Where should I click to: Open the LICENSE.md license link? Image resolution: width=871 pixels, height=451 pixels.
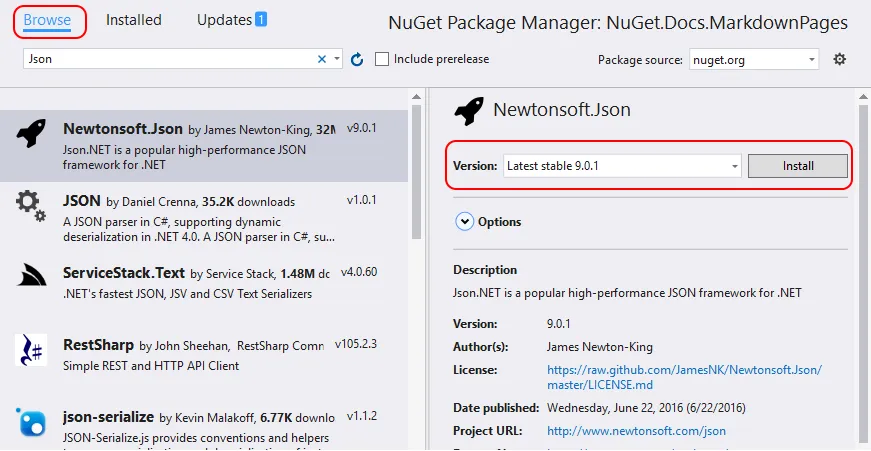pos(684,377)
